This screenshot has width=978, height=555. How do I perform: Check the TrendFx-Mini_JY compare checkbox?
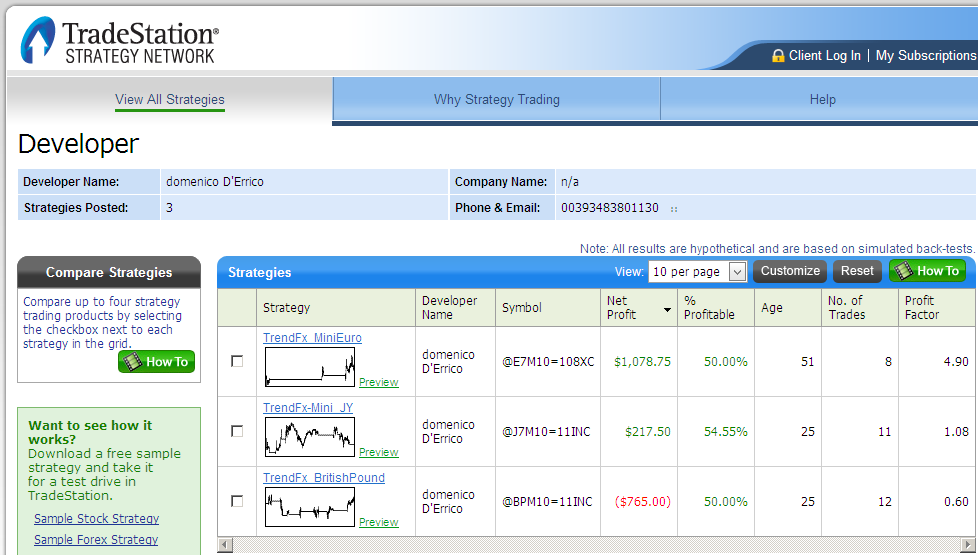tap(237, 431)
